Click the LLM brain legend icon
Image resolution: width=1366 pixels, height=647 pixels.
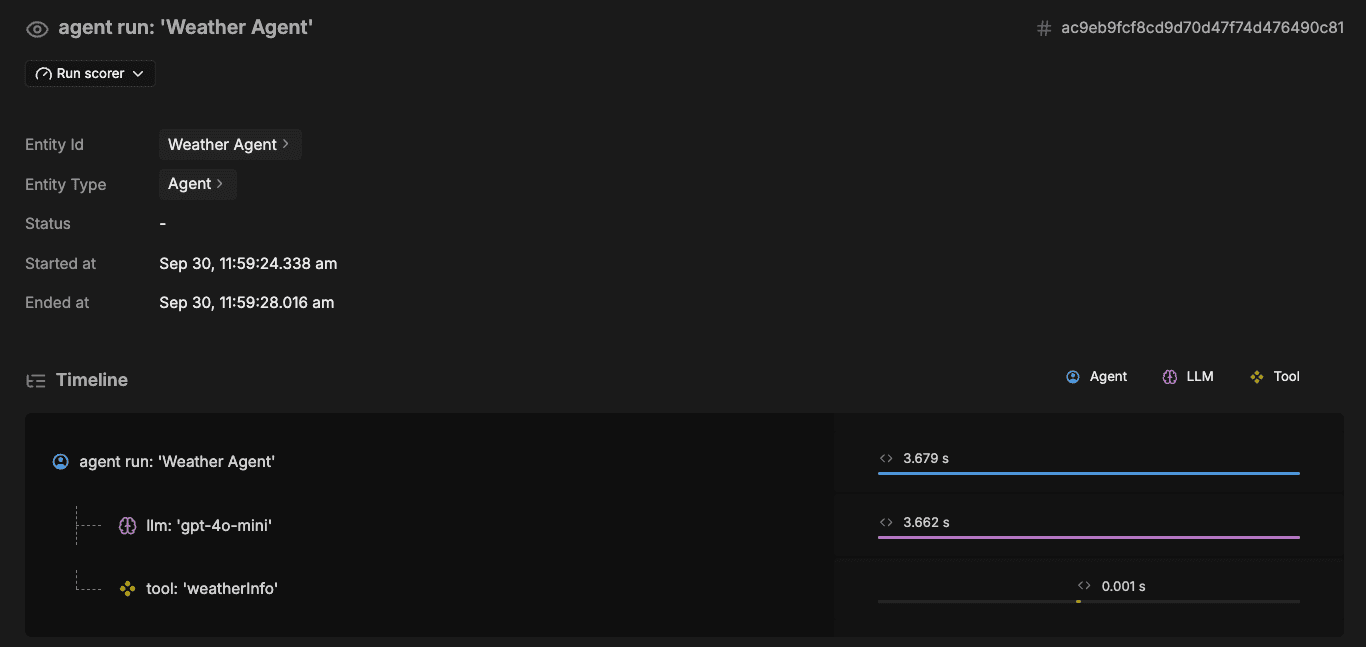pos(1170,377)
